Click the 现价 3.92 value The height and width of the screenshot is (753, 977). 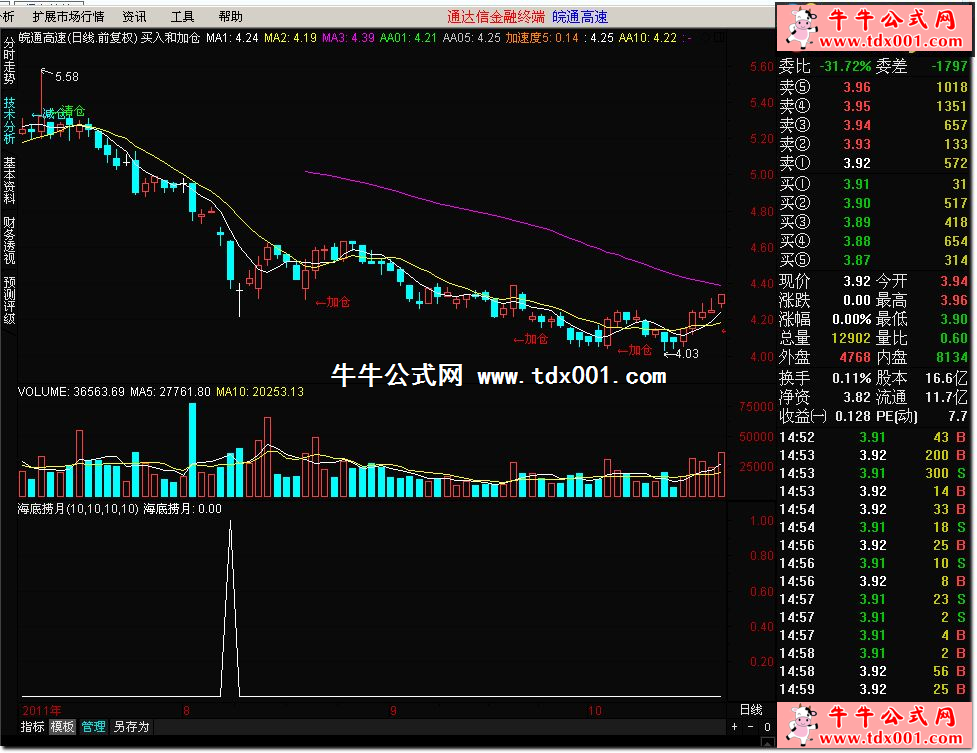tap(857, 281)
